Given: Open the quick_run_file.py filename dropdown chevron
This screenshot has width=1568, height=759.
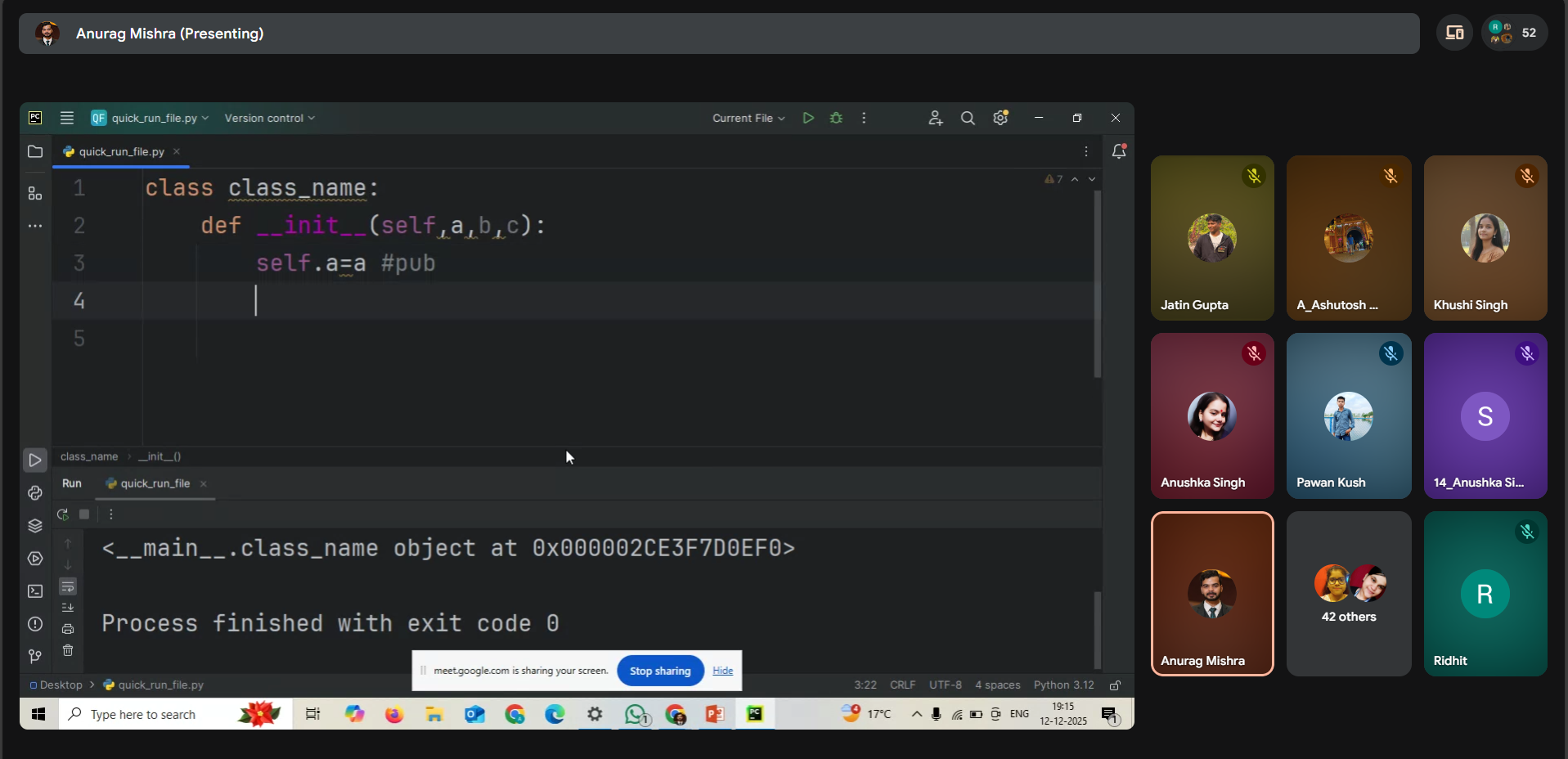Looking at the screenshot, I should tap(205, 118).
